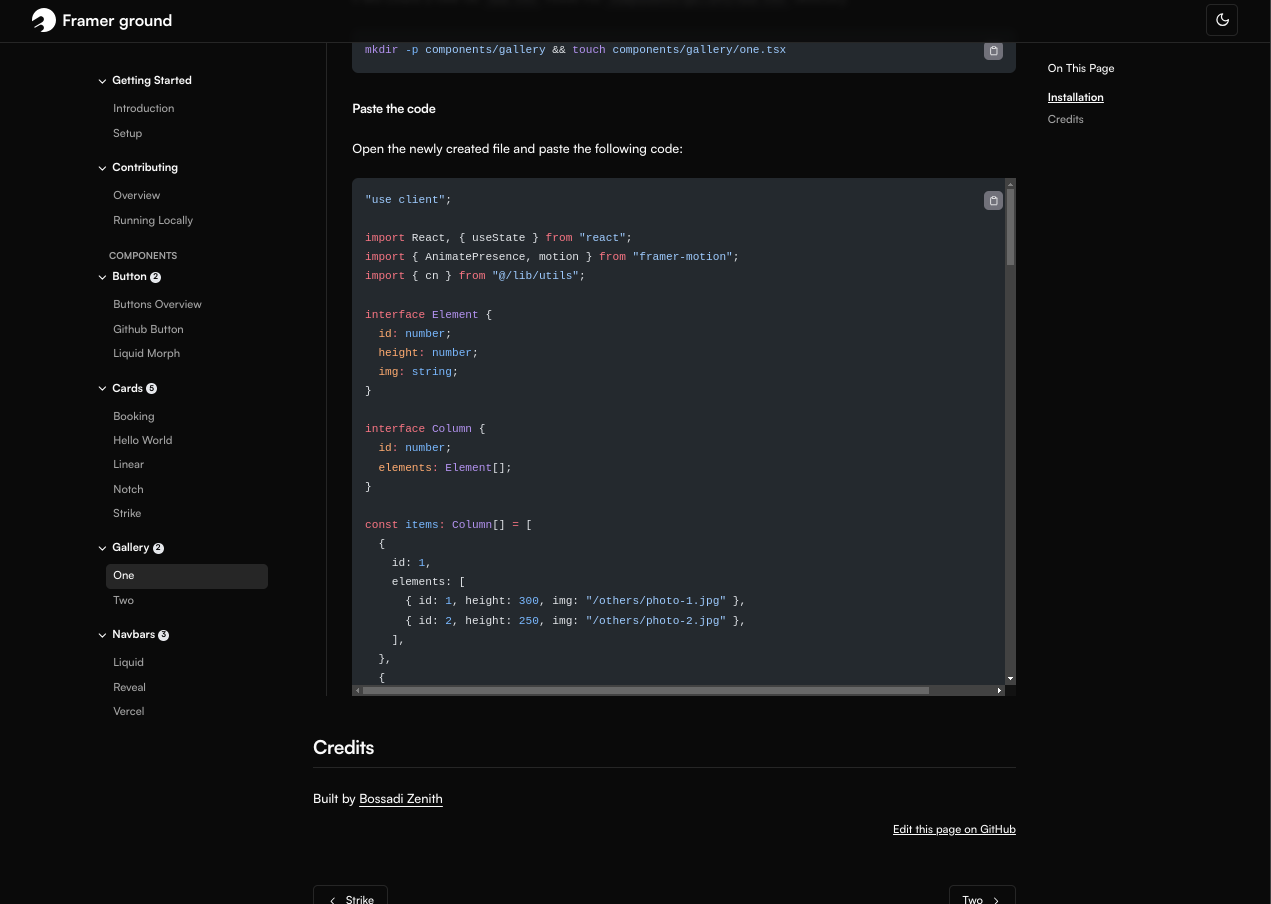Viewport: 1271px width, 904px height.
Task: Click the "interface Column {" code line
Action: click(x=425, y=429)
